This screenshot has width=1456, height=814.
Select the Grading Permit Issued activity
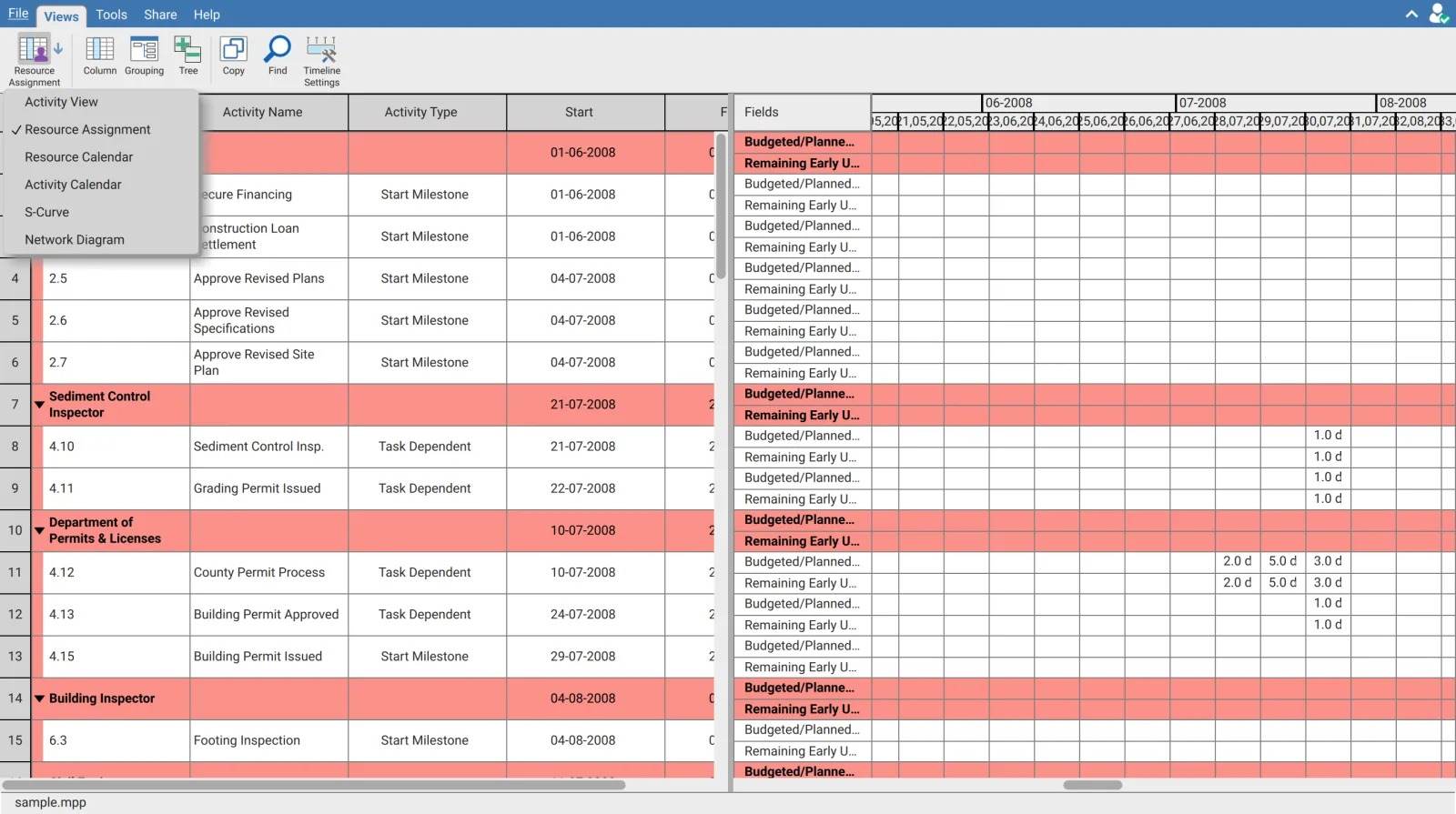(268, 488)
